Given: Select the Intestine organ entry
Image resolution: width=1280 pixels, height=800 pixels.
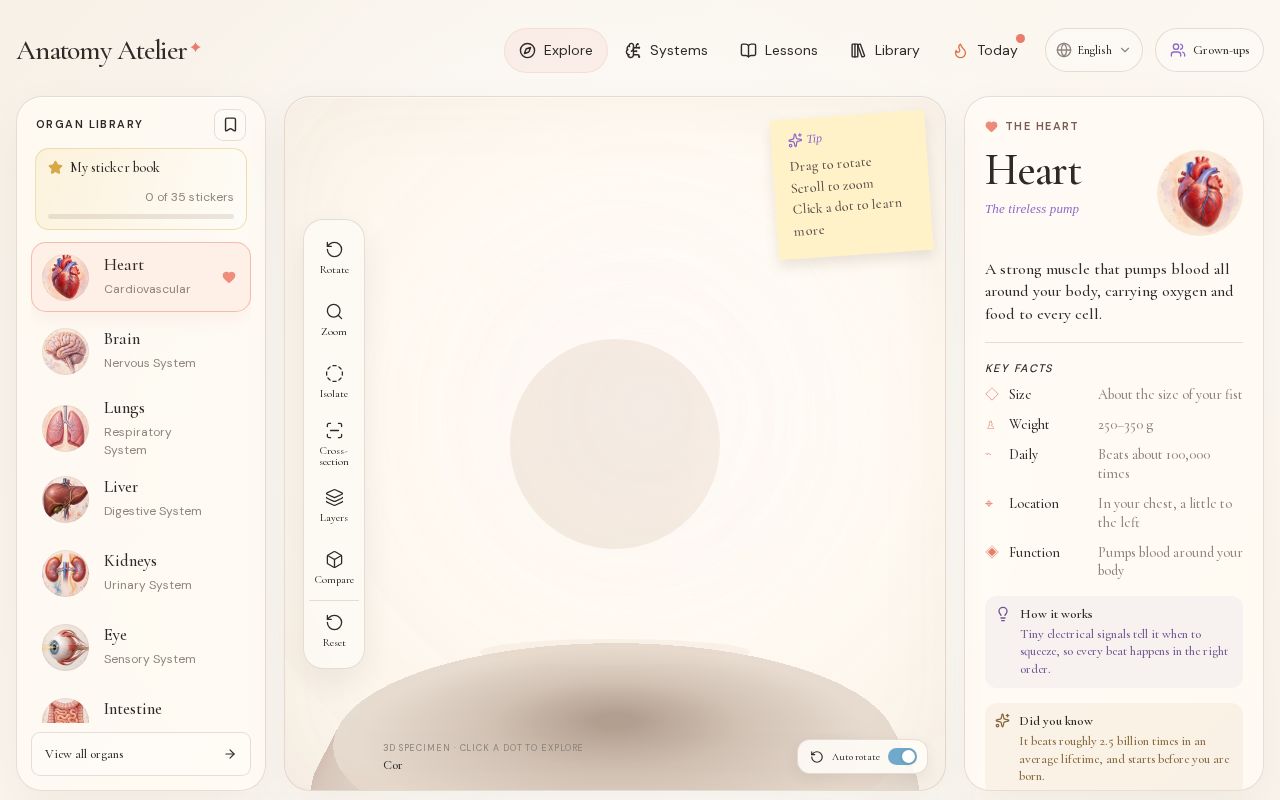Looking at the screenshot, I should pyautogui.click(x=141, y=711).
